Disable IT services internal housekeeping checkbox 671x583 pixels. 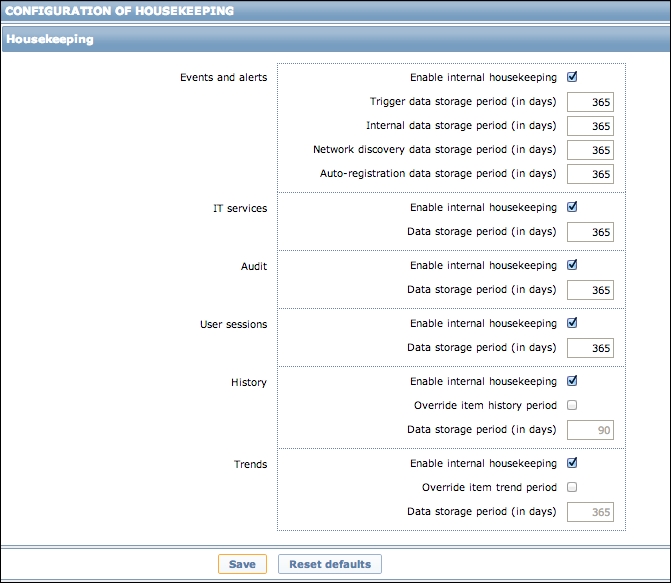[x=572, y=208]
